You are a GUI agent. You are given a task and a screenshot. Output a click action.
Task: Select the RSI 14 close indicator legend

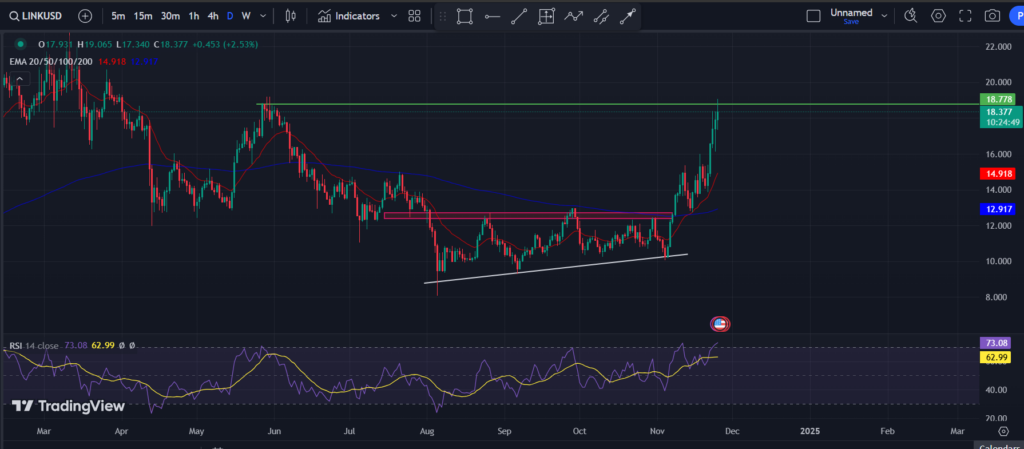(33, 345)
